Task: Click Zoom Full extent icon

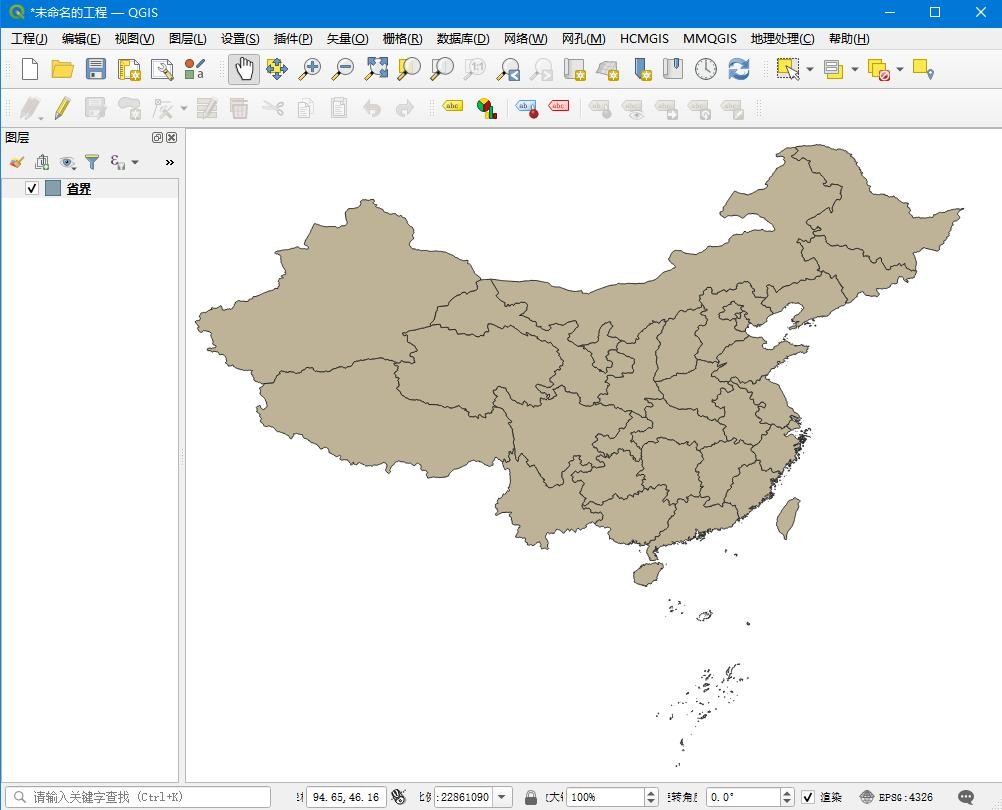Action: click(376, 69)
